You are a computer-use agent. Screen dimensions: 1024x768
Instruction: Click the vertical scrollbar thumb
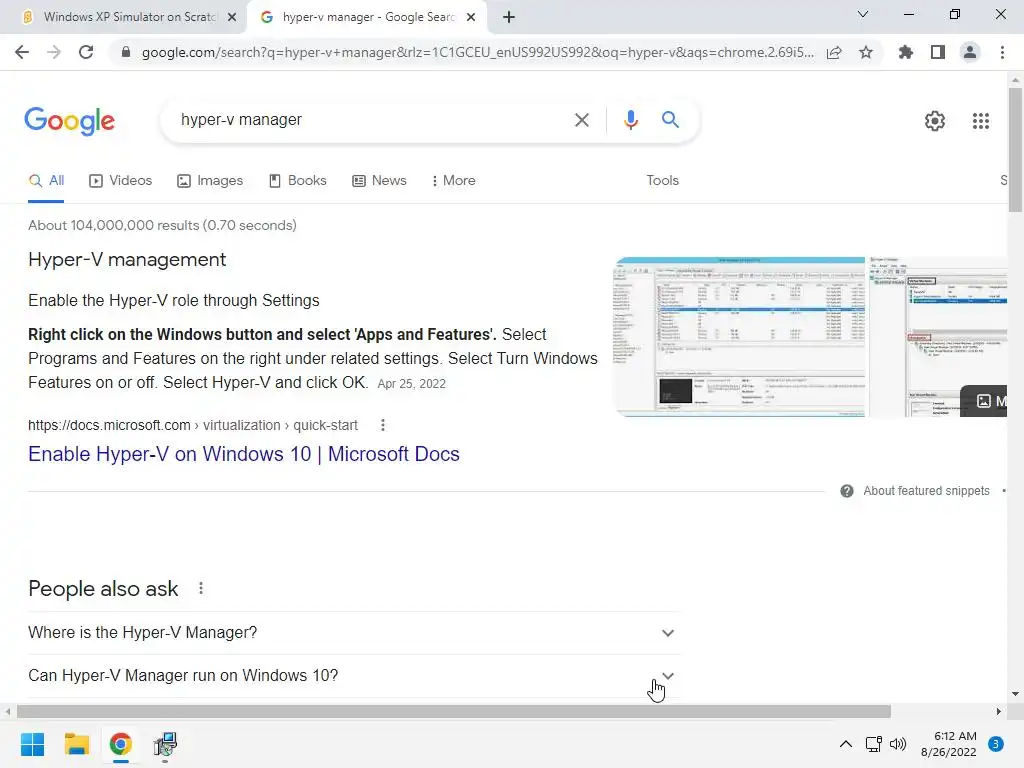pos(1015,150)
